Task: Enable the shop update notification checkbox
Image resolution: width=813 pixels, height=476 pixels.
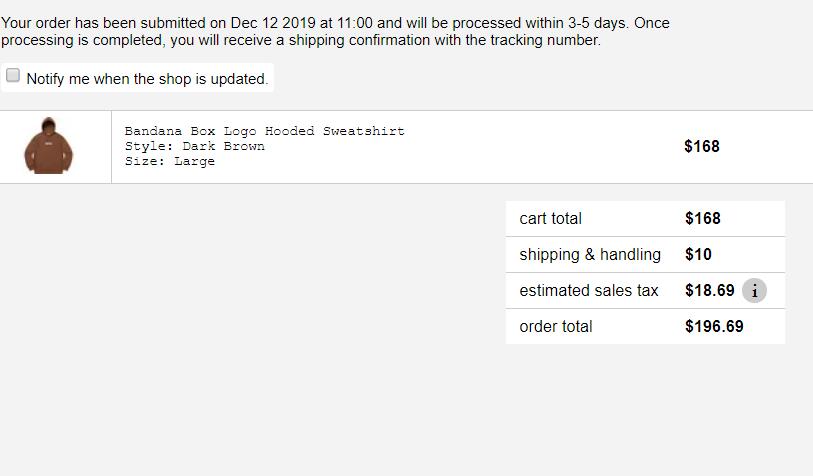Action: (13, 76)
